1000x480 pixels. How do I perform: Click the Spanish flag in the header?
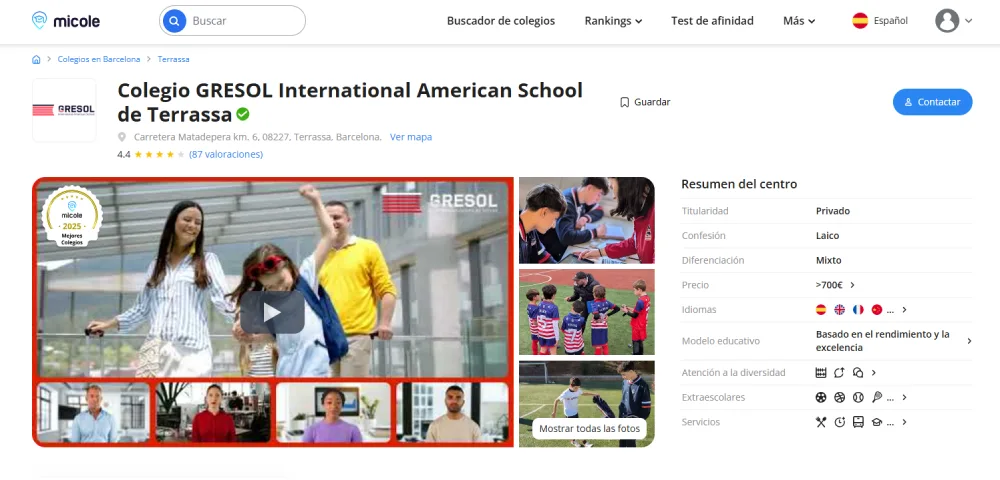tap(860, 20)
